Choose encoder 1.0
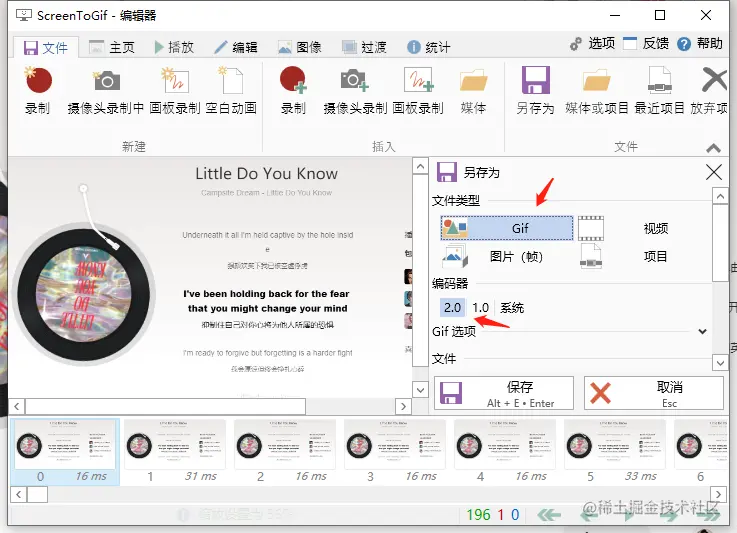 480,308
